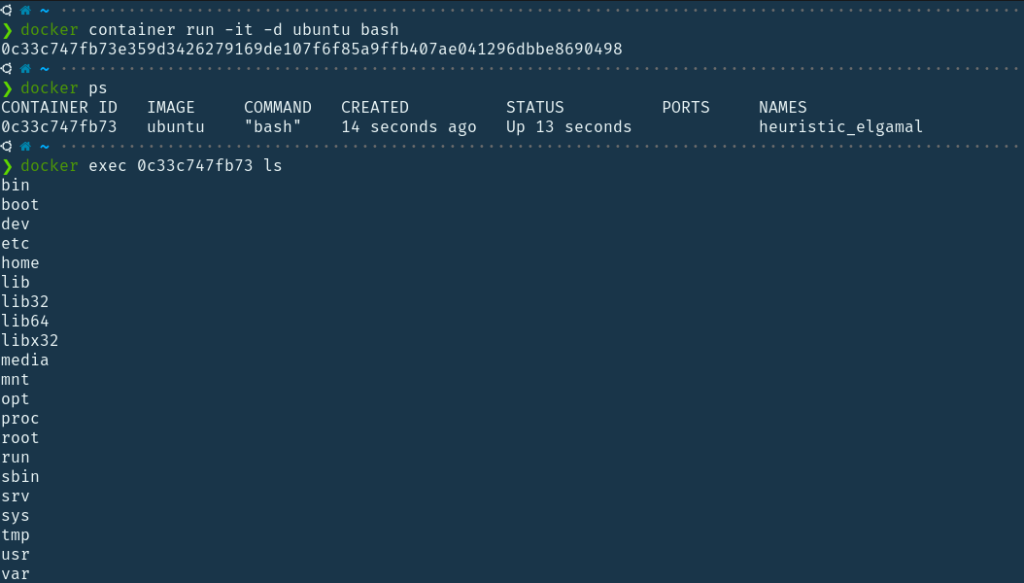Click the home icon above the docker exec command
1024x583 pixels.
coord(25,146)
